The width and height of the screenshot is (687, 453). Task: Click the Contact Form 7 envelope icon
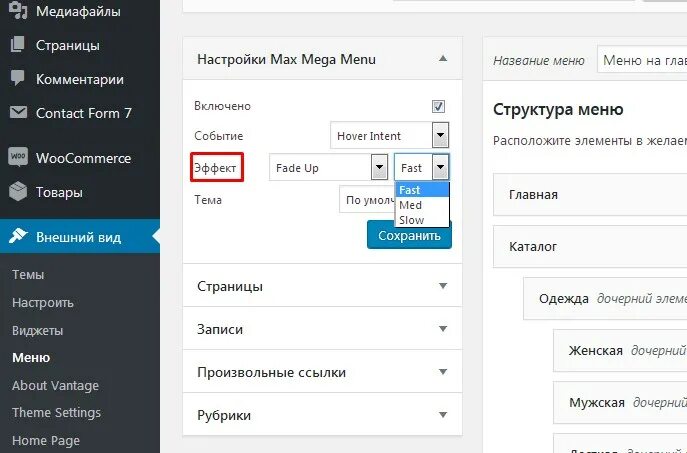pyautogui.click(x=18, y=113)
